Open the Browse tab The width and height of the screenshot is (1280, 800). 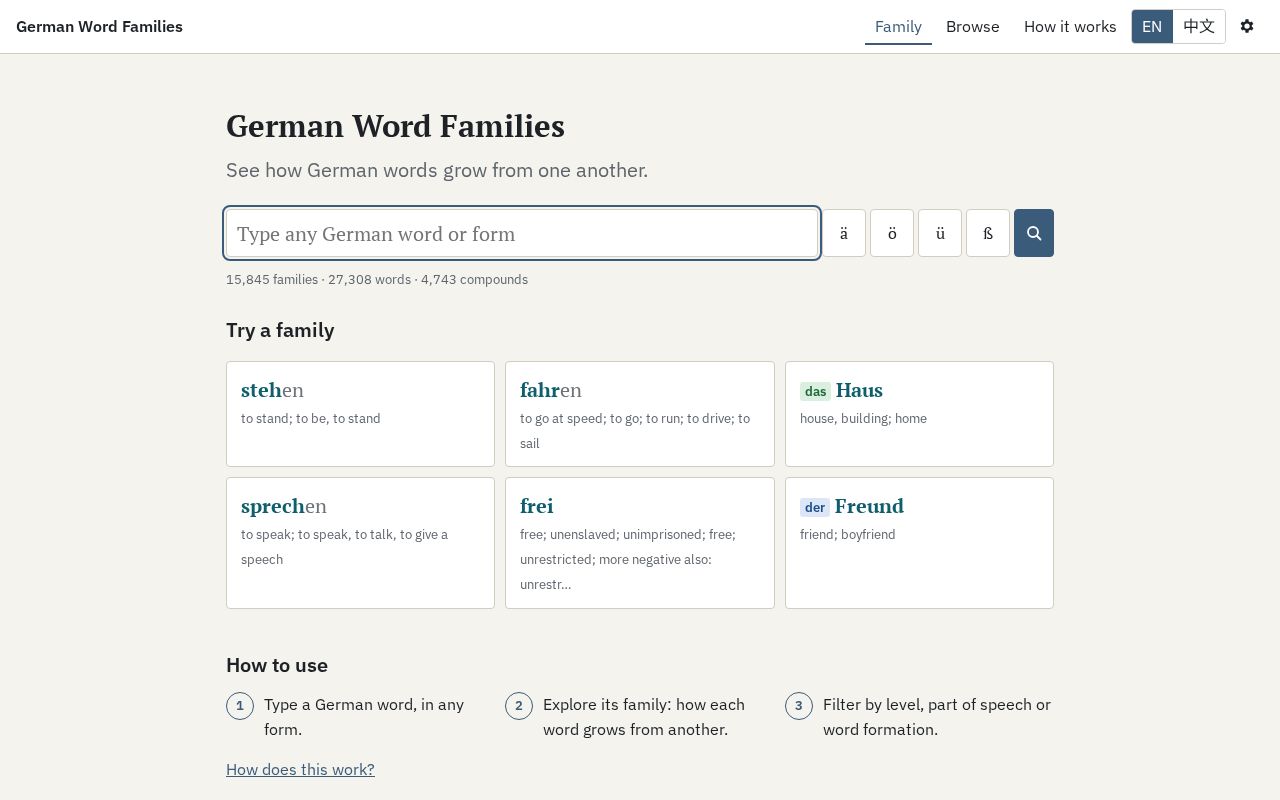[x=973, y=27]
